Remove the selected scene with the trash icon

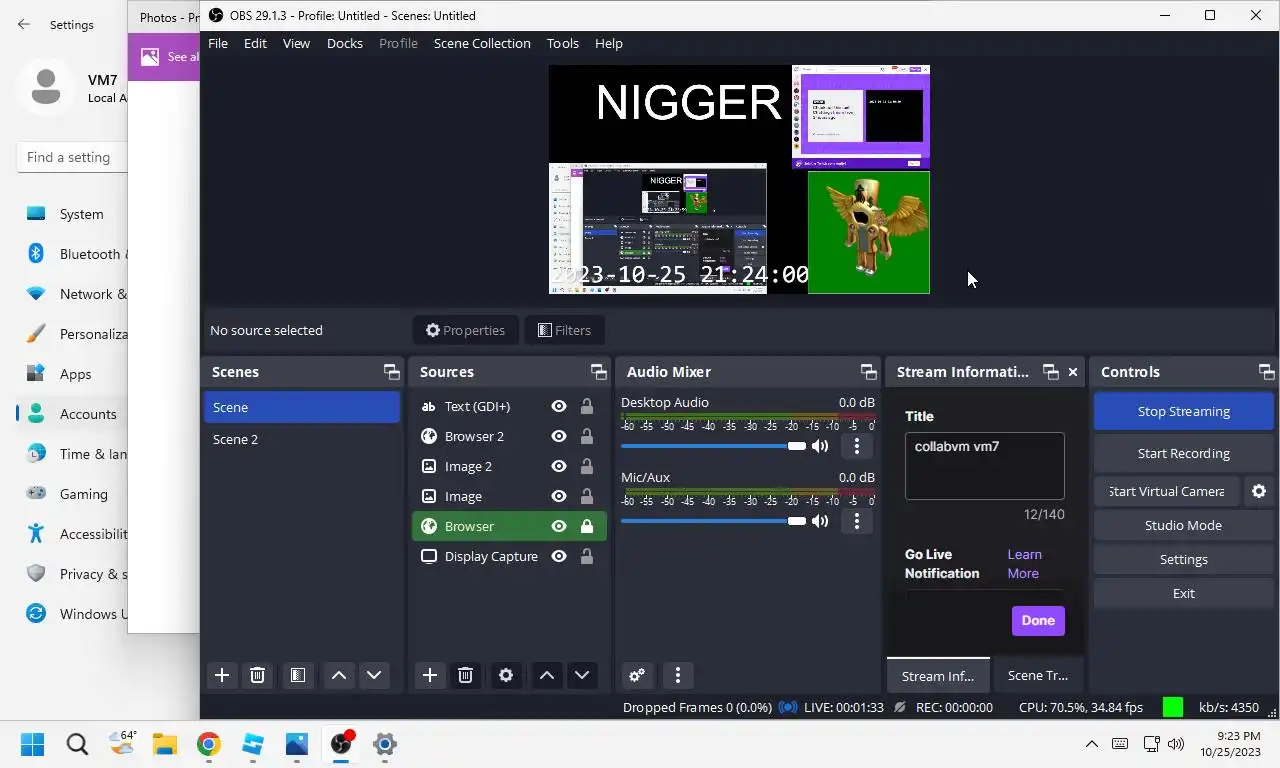click(x=257, y=675)
